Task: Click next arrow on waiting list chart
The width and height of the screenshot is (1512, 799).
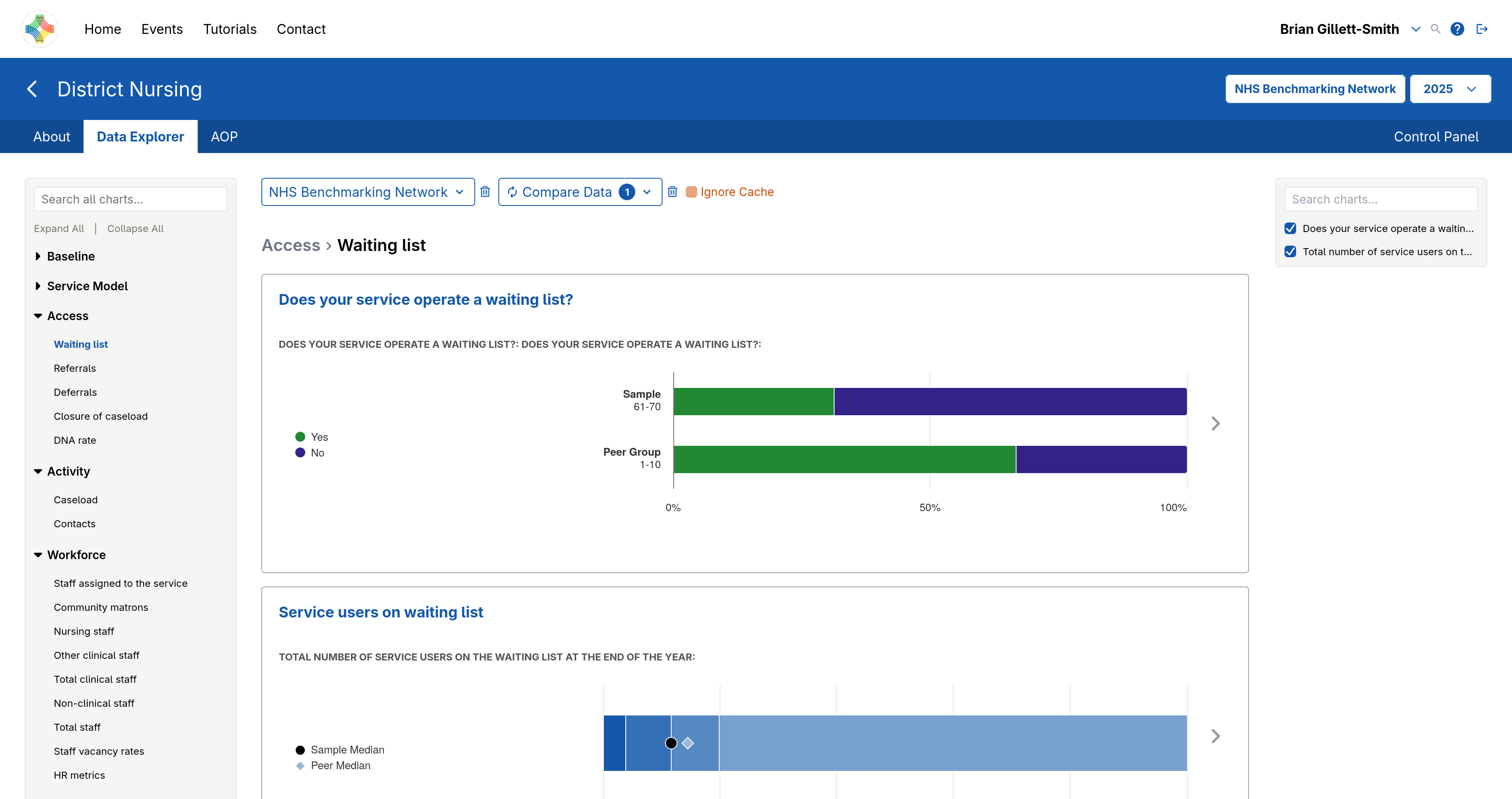Action: click(x=1215, y=423)
